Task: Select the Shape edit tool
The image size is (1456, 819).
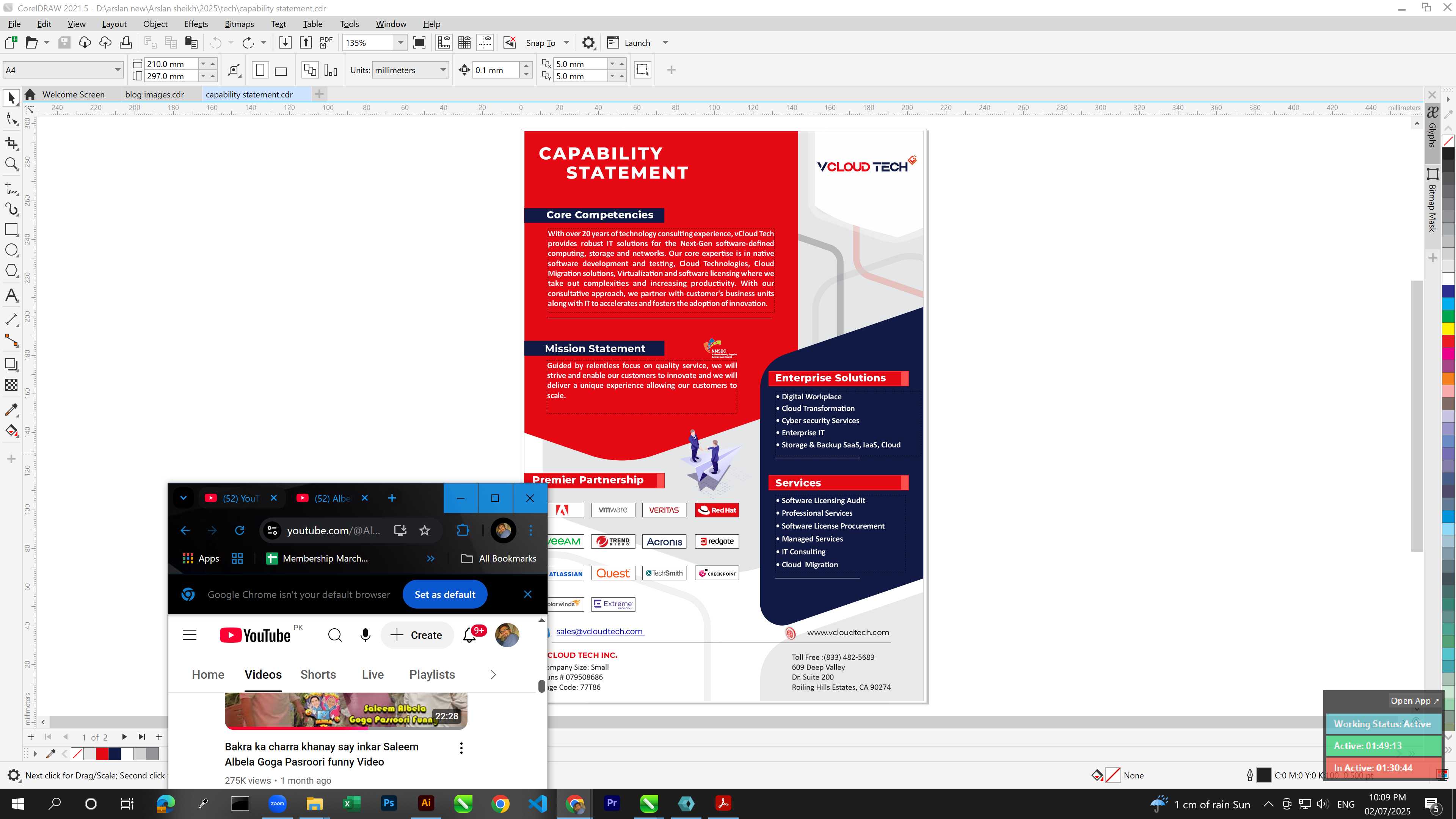Action: 11,119
